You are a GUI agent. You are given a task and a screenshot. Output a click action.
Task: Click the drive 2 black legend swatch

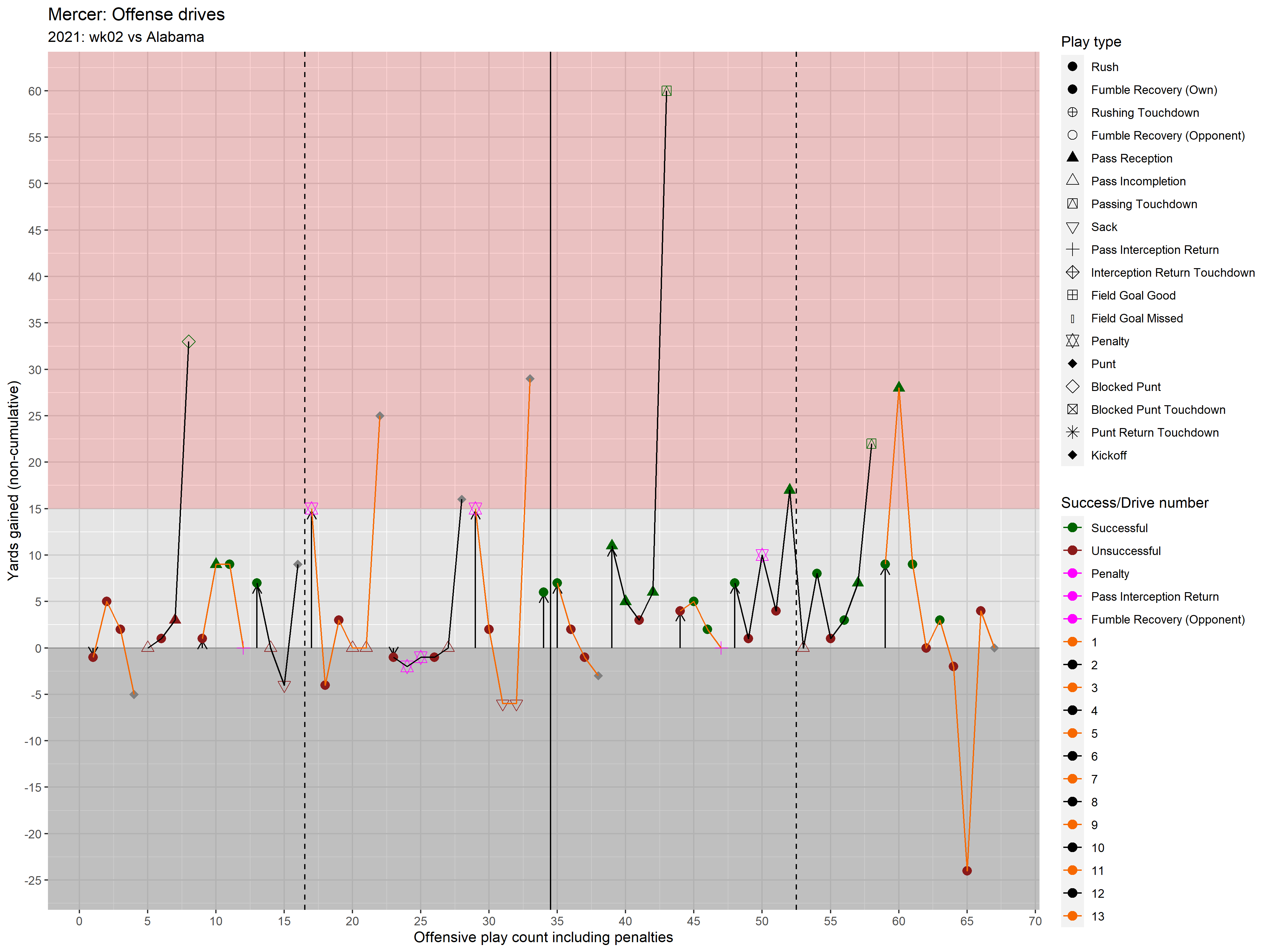click(1072, 665)
